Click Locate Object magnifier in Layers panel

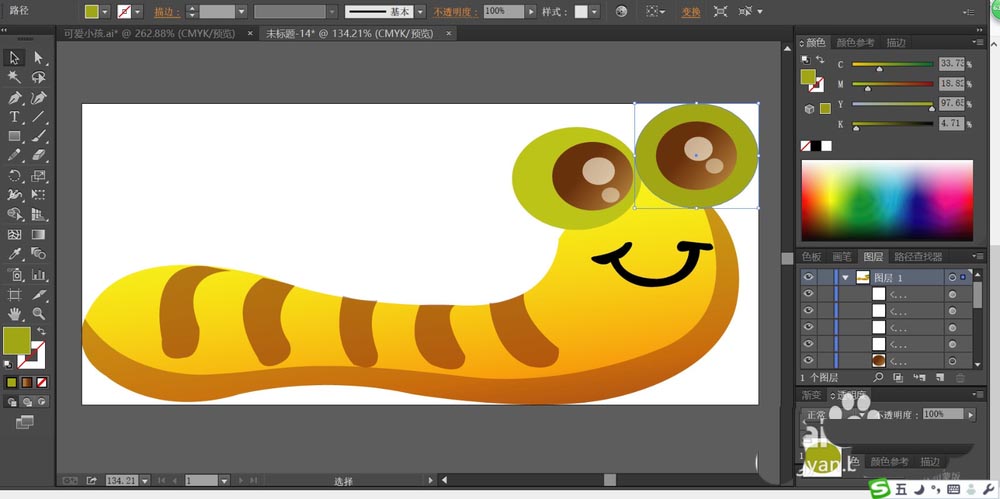point(878,378)
